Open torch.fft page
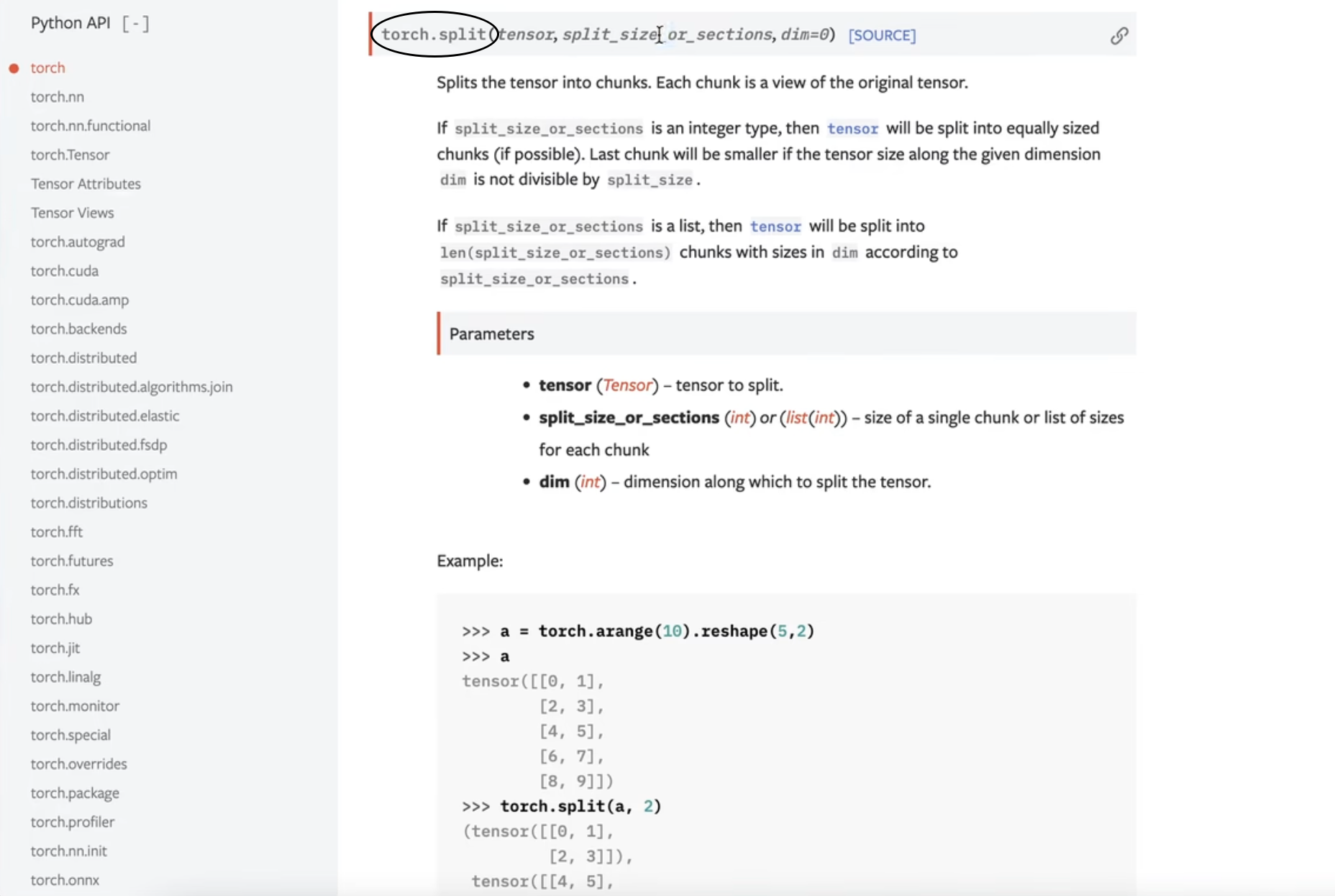The height and width of the screenshot is (896, 1335). [57, 532]
